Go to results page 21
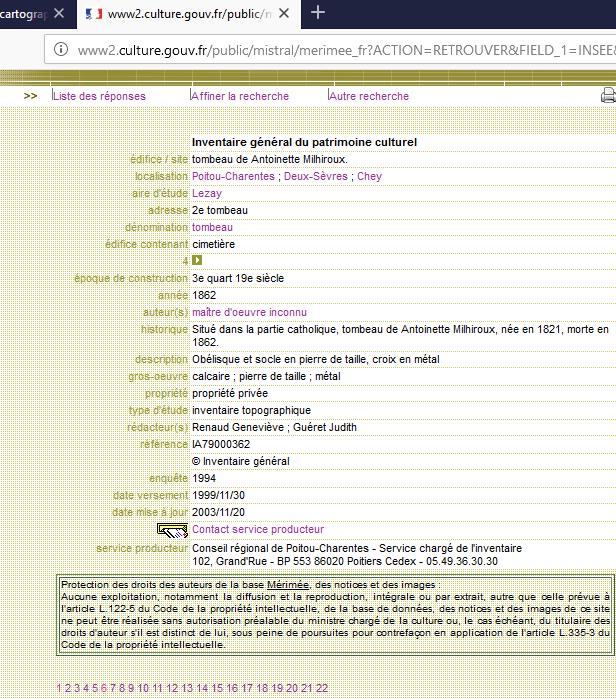The image size is (616, 699). point(307,688)
